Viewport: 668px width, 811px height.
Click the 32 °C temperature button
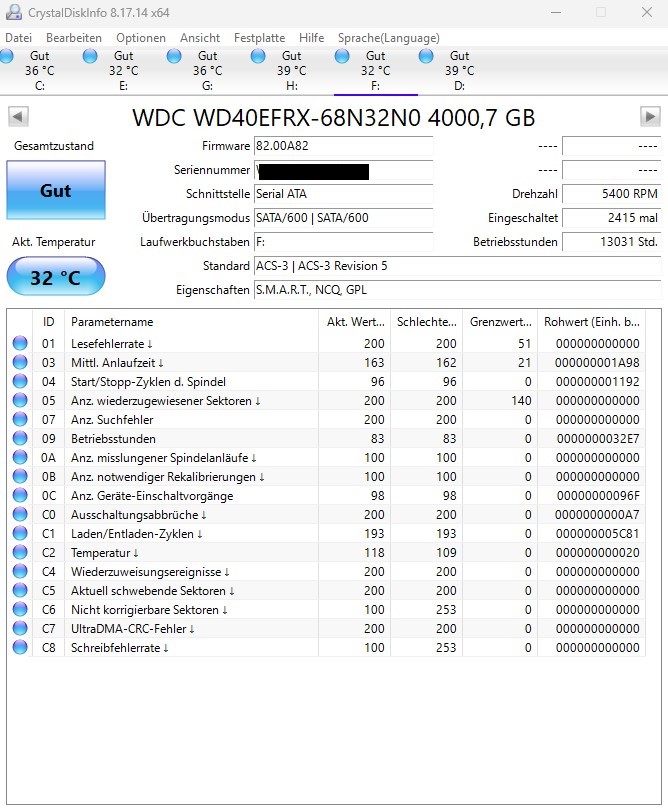56,277
